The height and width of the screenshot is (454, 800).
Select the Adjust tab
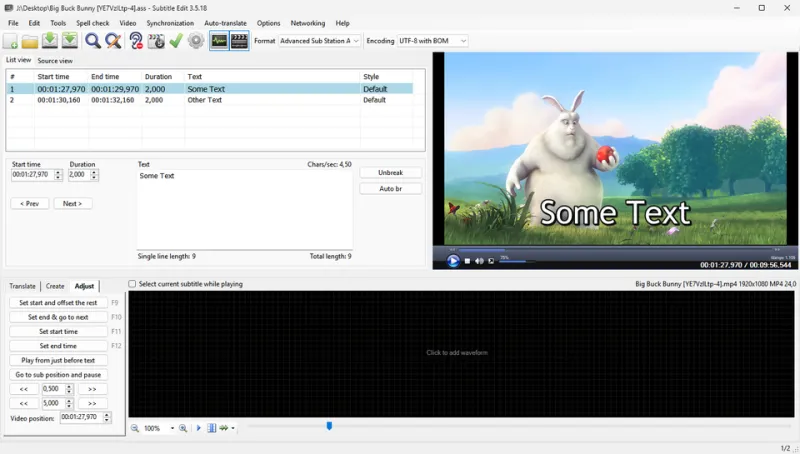tap(84, 286)
